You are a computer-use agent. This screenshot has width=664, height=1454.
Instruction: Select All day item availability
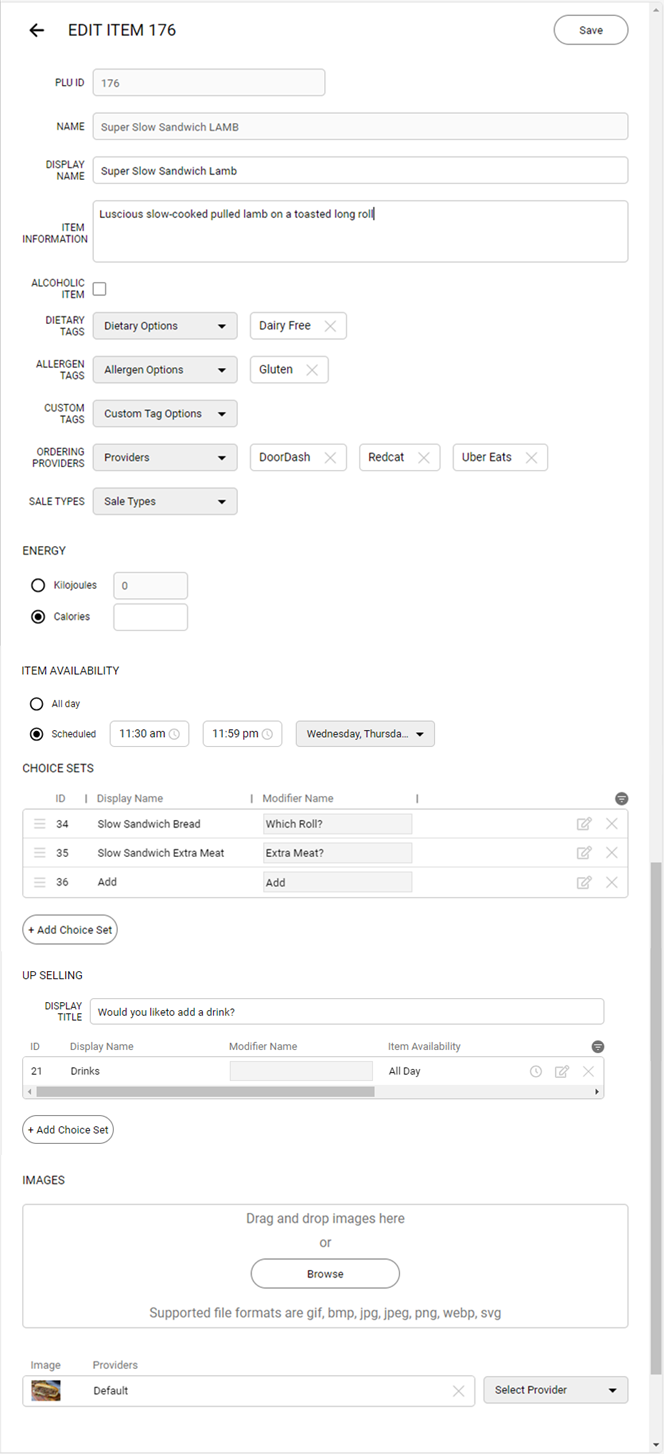(36, 703)
